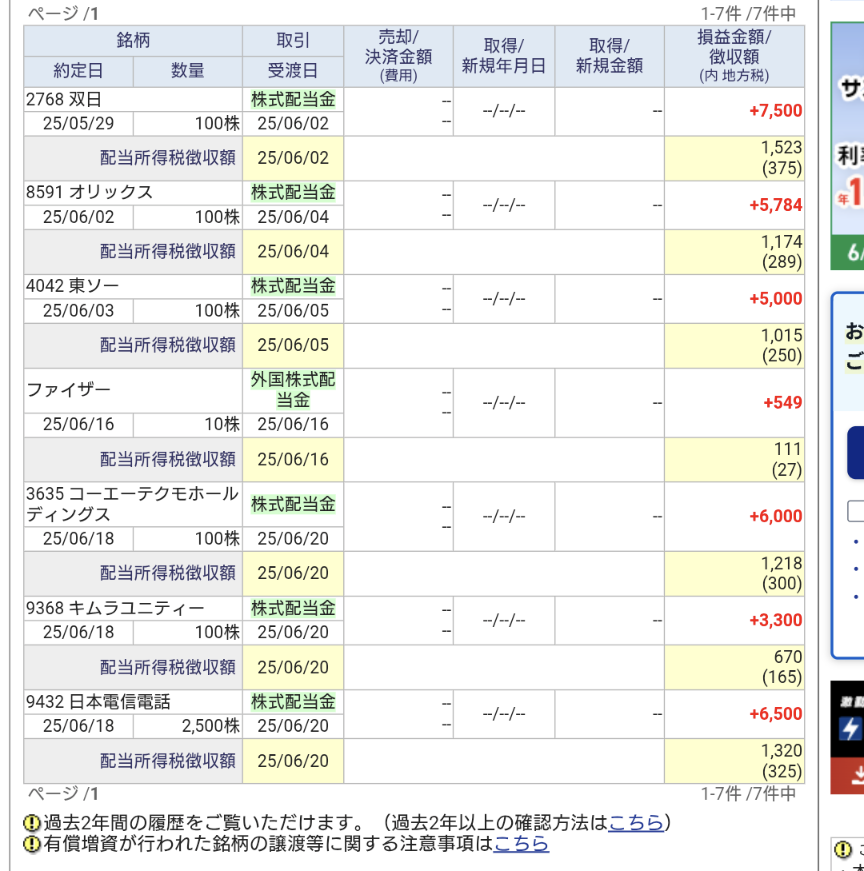The height and width of the screenshot is (871, 864).
Task: Click the 1,320 tax withholding amount
Action: (781, 750)
